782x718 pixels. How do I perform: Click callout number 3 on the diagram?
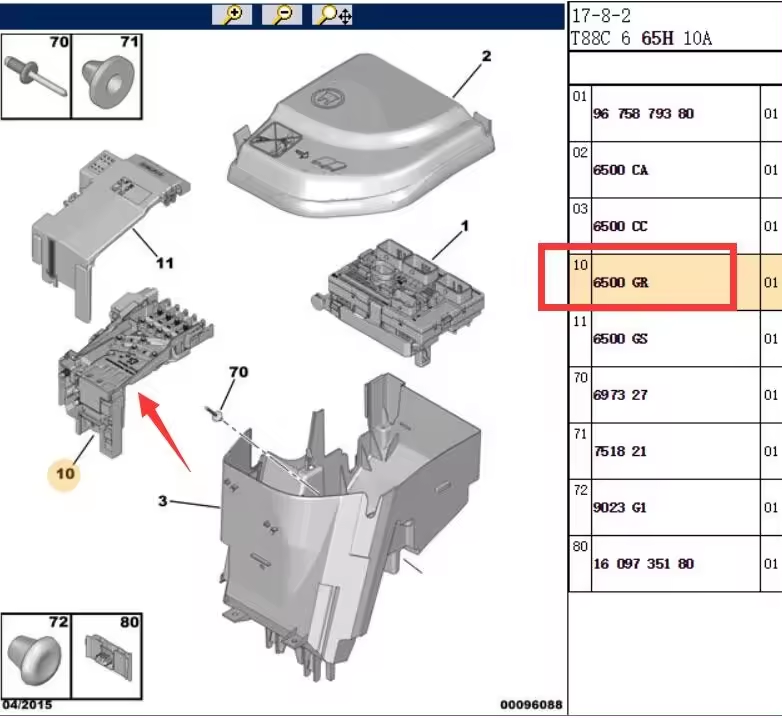point(163,501)
